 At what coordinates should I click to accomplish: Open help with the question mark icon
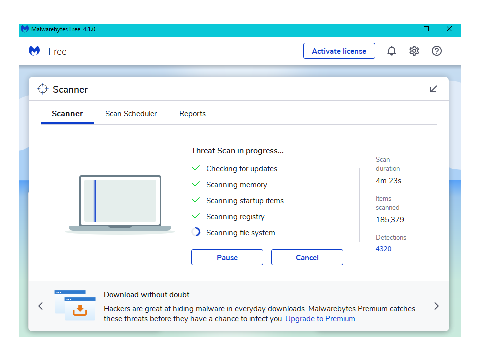tap(437, 51)
